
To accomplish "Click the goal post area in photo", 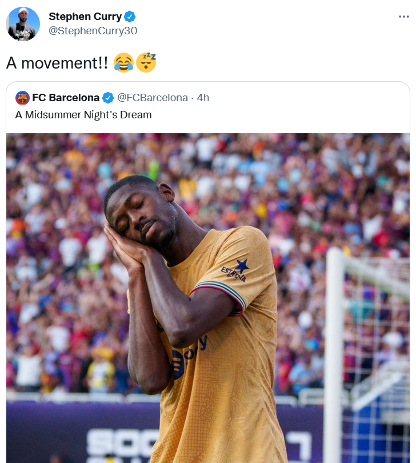I will [x=367, y=355].
